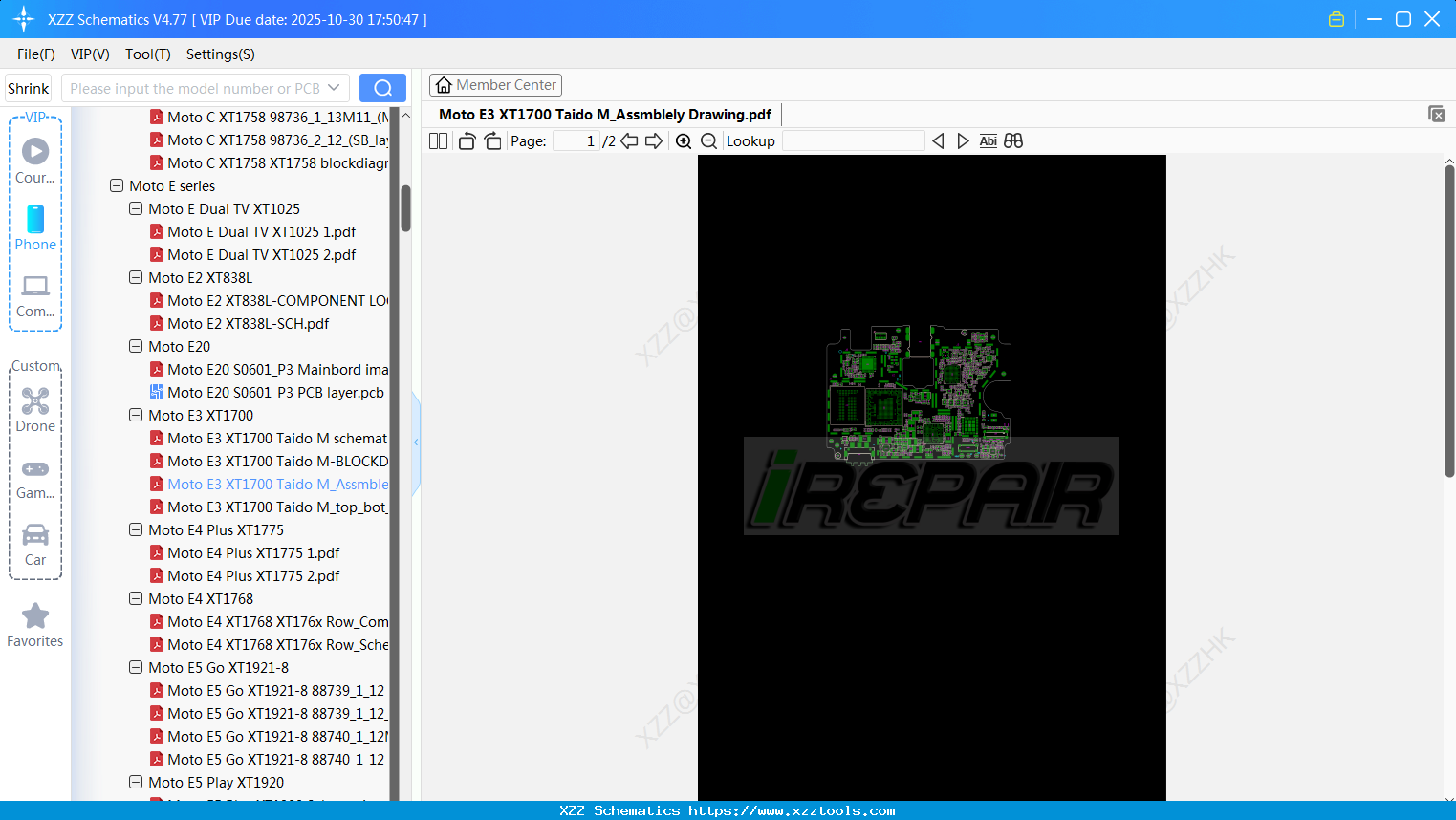Click the model number search input
Viewport: 1456px width, 820px height.
(x=195, y=88)
